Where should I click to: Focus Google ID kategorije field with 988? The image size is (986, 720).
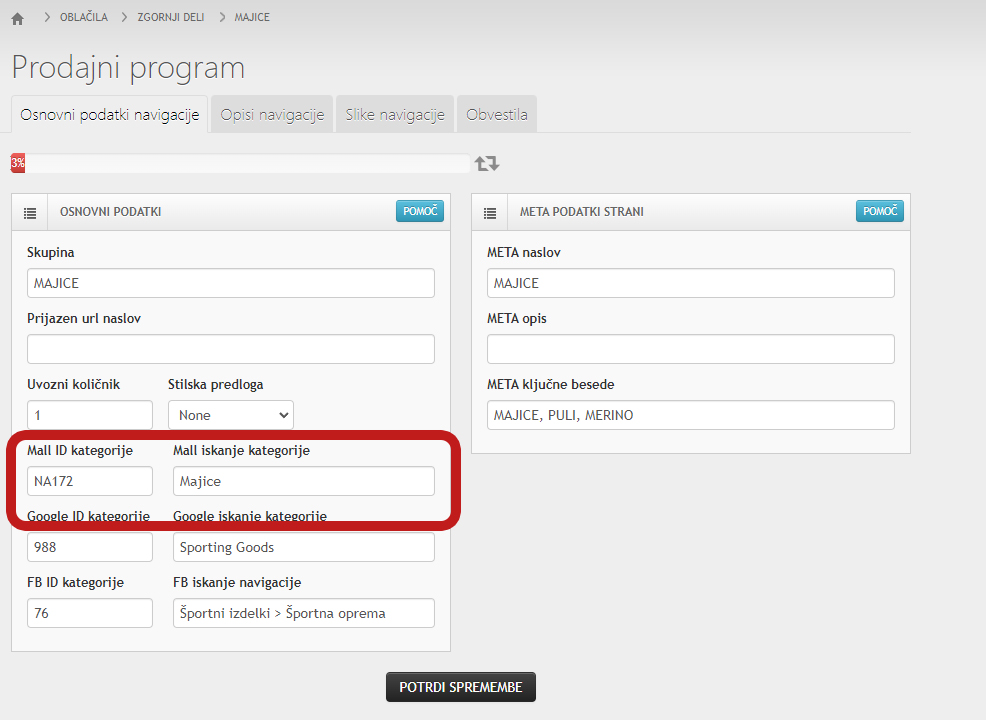pyautogui.click(x=90, y=547)
